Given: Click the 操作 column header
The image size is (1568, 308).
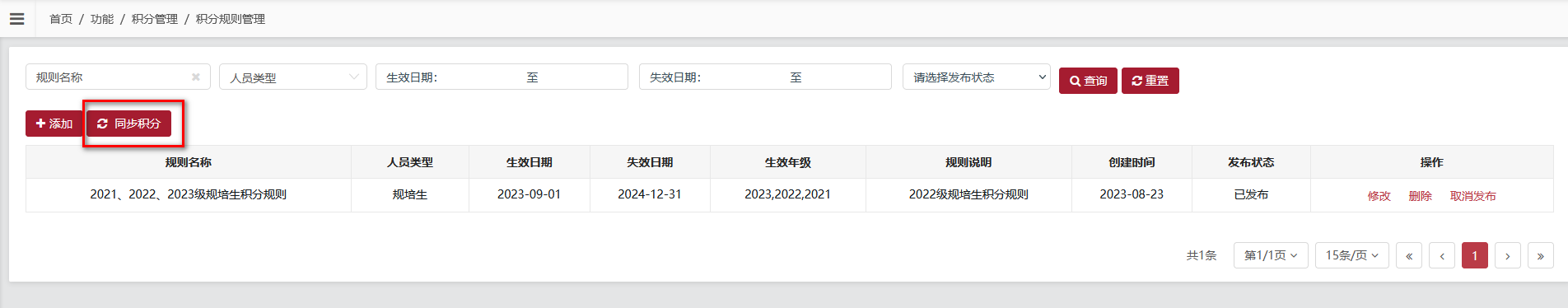Looking at the screenshot, I should pyautogui.click(x=1432, y=162).
